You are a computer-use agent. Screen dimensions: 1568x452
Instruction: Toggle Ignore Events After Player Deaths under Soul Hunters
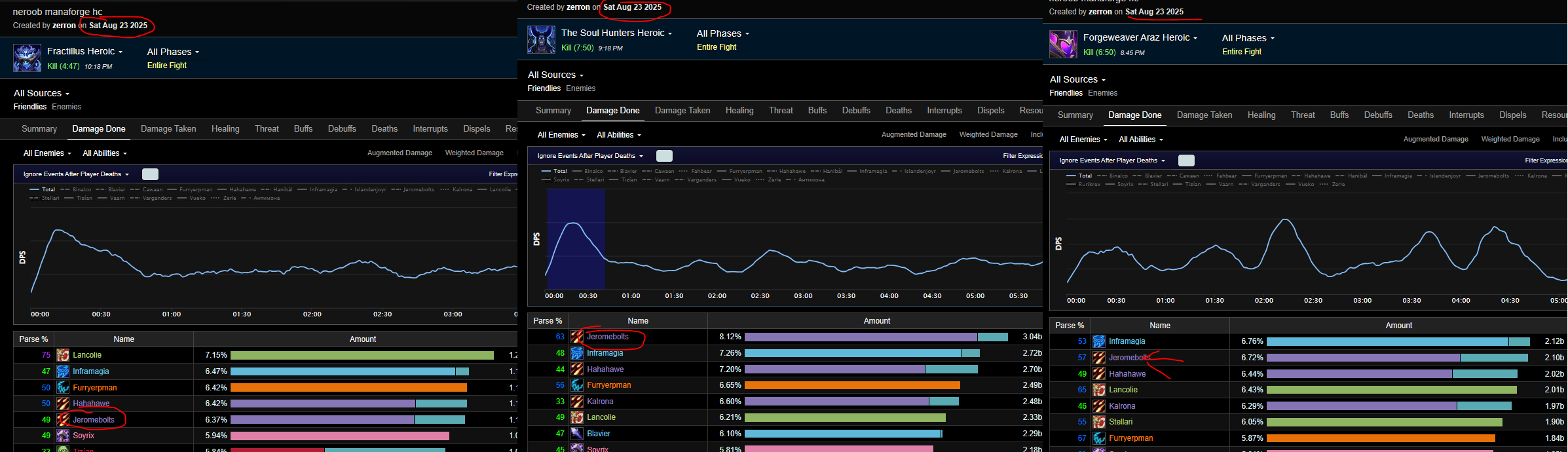coord(664,156)
